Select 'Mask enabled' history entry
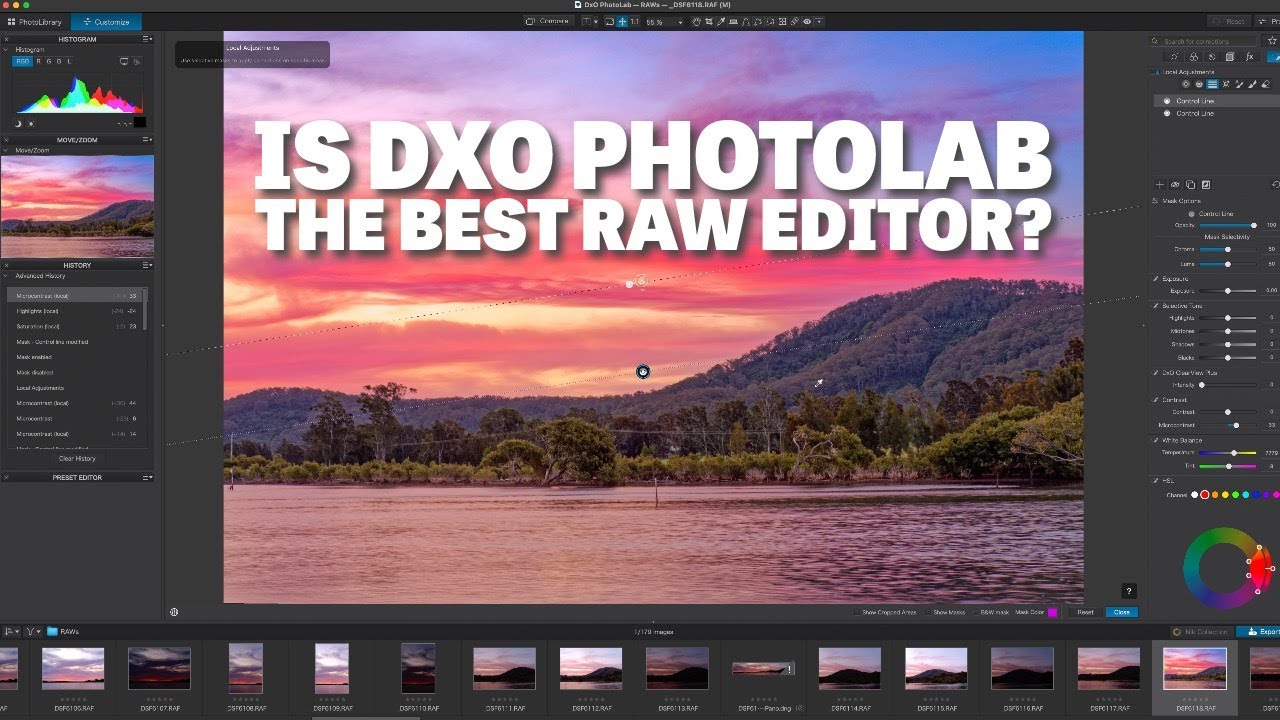This screenshot has height=720, width=1280. pyautogui.click(x=78, y=357)
